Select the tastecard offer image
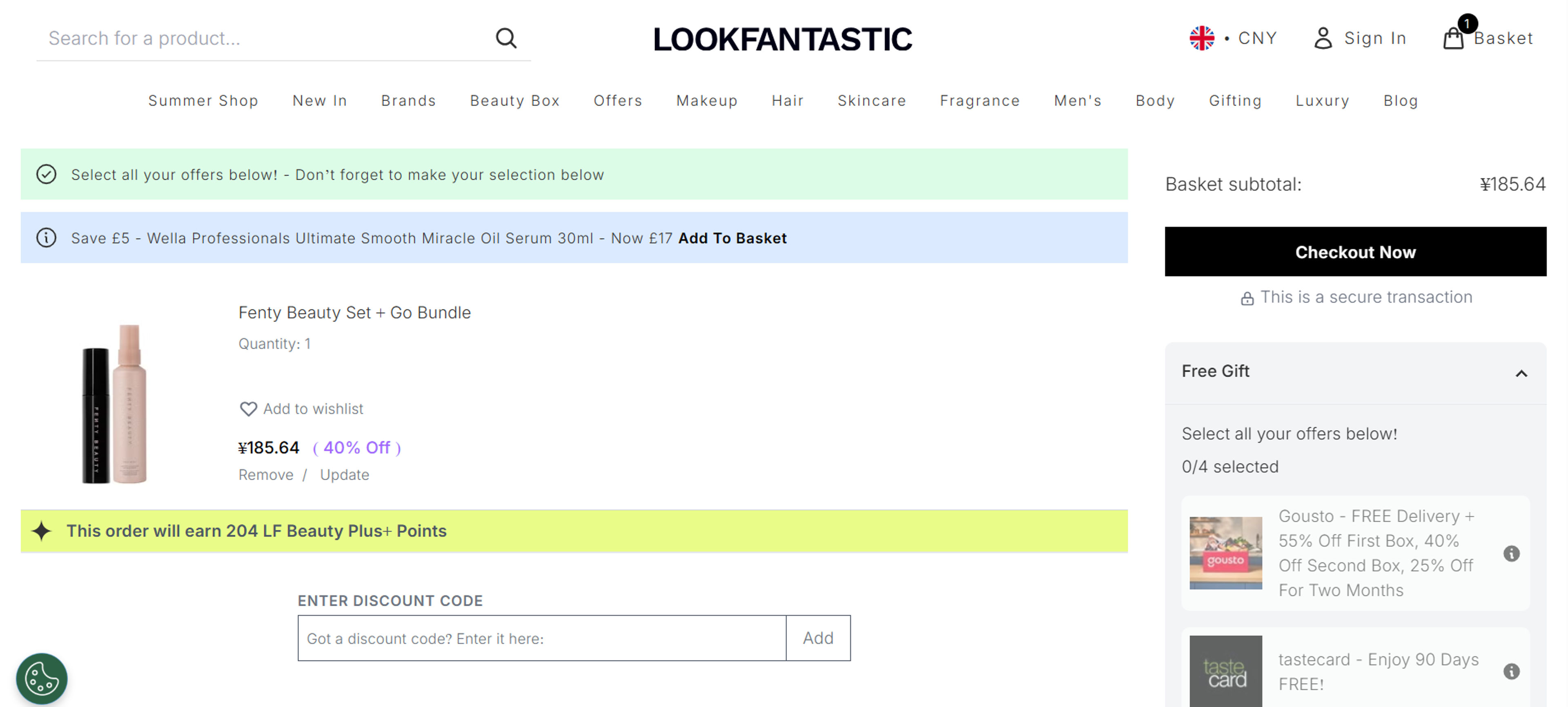 pyautogui.click(x=1225, y=671)
